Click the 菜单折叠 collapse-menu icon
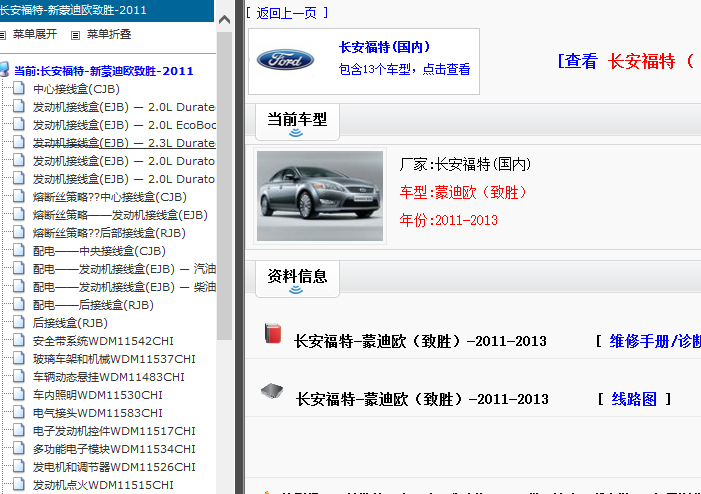Image resolution: width=701 pixels, height=494 pixels. point(76,35)
